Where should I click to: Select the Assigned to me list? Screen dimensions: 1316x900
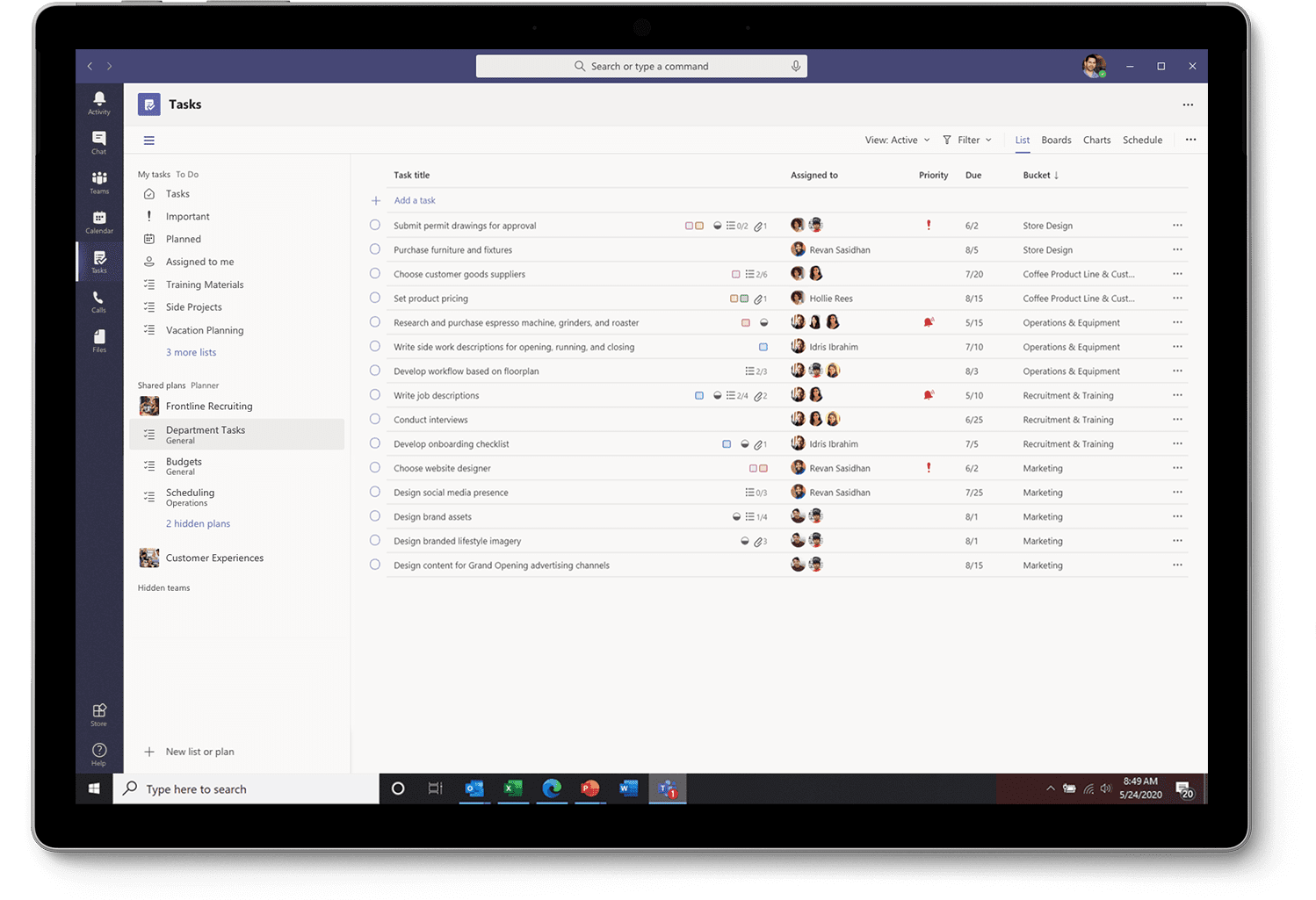click(x=199, y=262)
